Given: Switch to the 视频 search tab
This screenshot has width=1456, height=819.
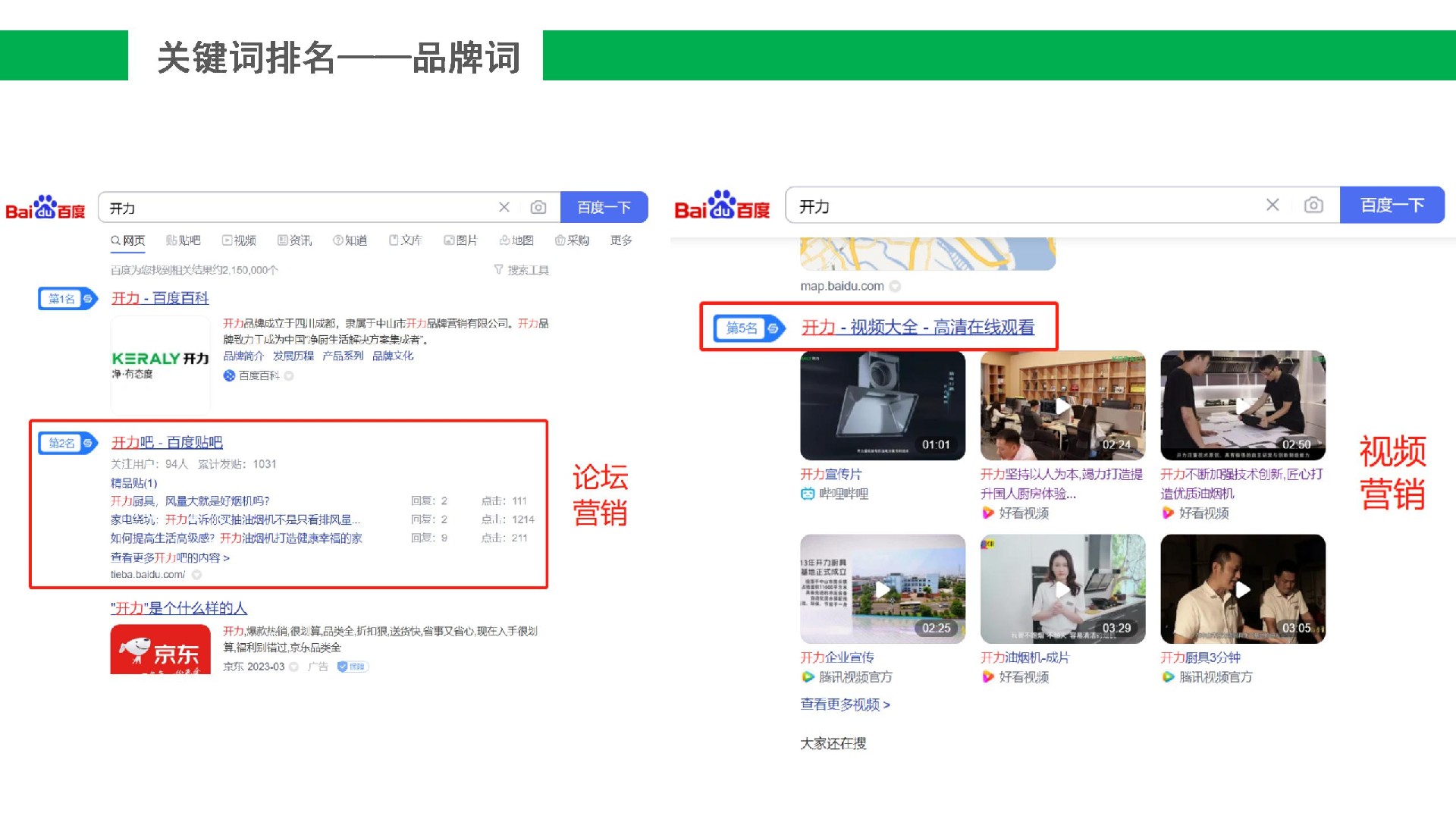Looking at the screenshot, I should click(239, 240).
